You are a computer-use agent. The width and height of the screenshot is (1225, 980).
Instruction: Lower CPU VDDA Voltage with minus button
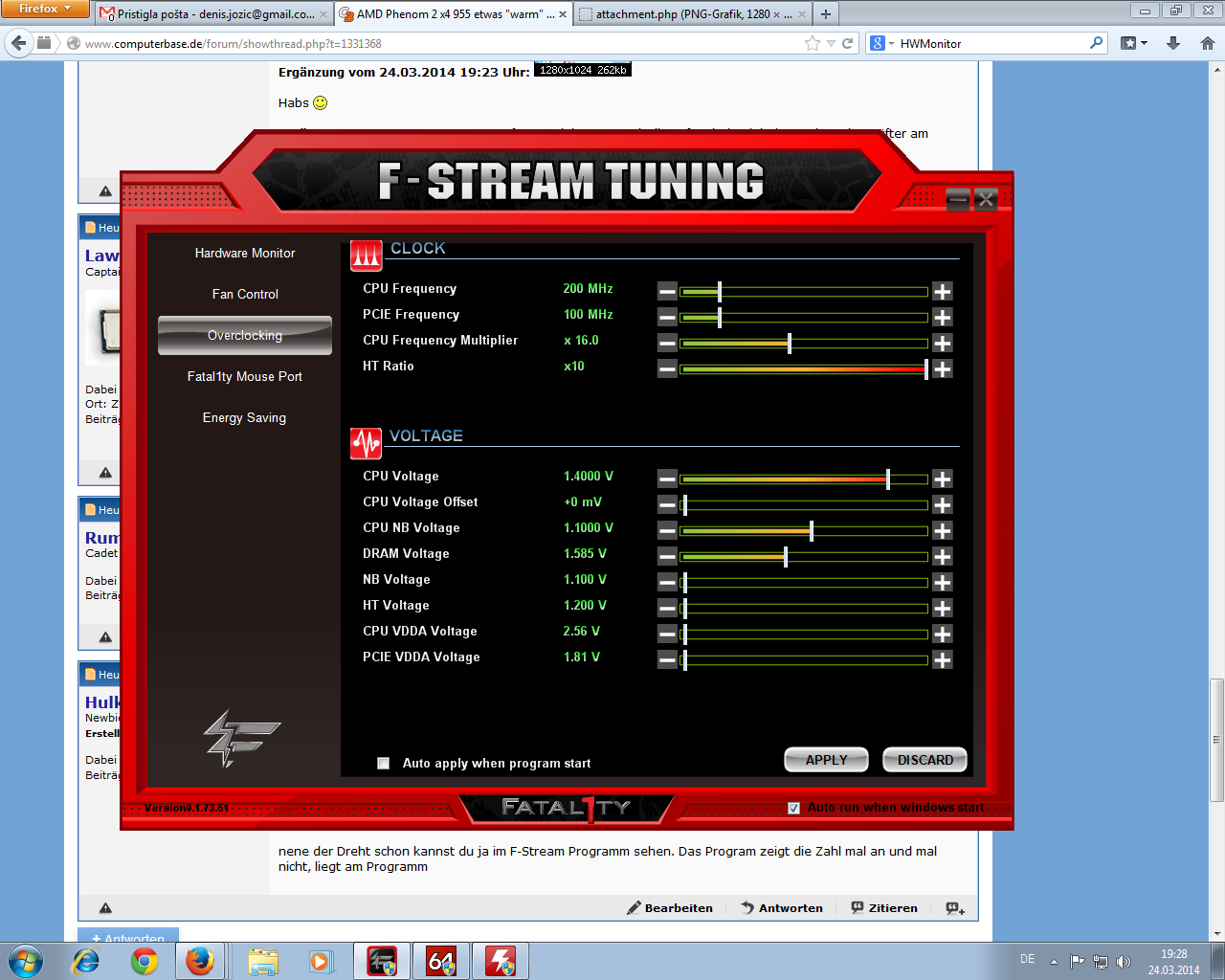(667, 635)
